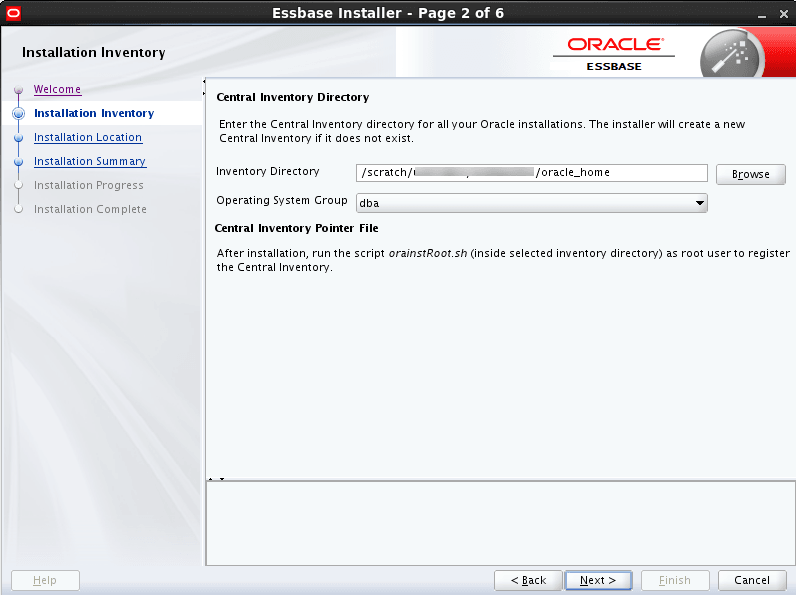Click the Installation Summary step bullet icon

tap(19, 161)
